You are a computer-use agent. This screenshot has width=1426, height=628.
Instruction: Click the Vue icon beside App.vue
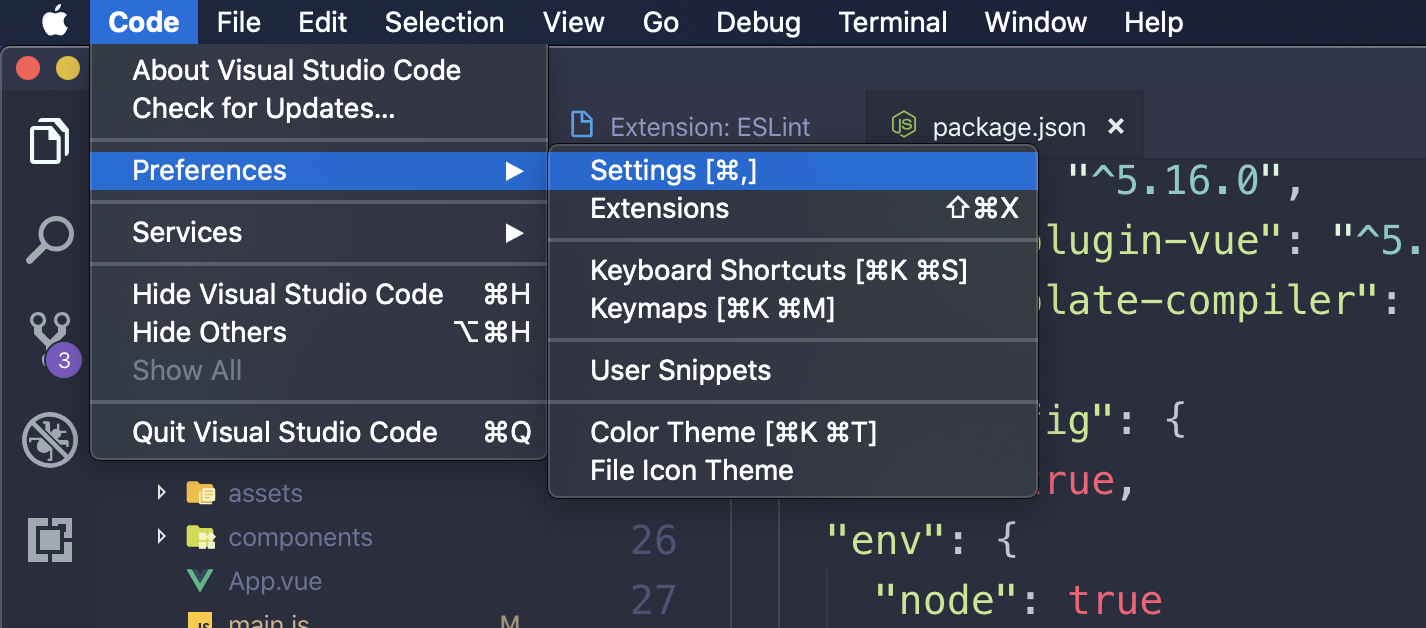pyautogui.click(x=200, y=581)
